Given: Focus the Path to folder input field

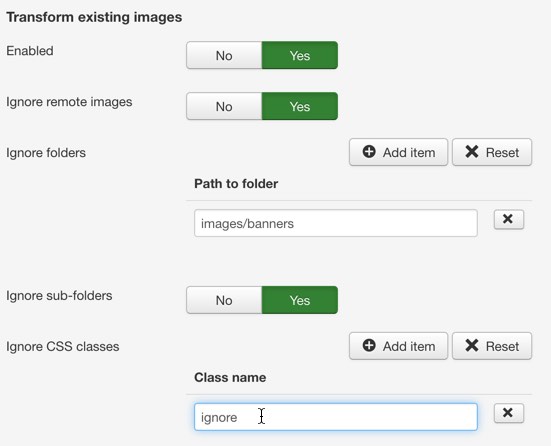Looking at the screenshot, I should (336, 223).
